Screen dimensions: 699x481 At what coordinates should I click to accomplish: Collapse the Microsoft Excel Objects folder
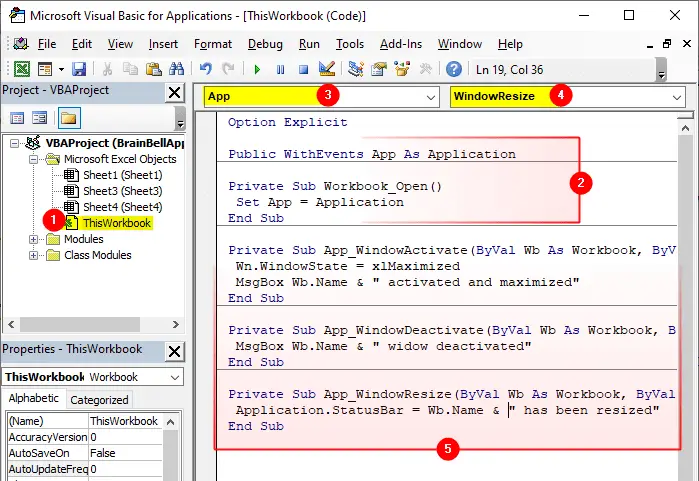[x=33, y=159]
